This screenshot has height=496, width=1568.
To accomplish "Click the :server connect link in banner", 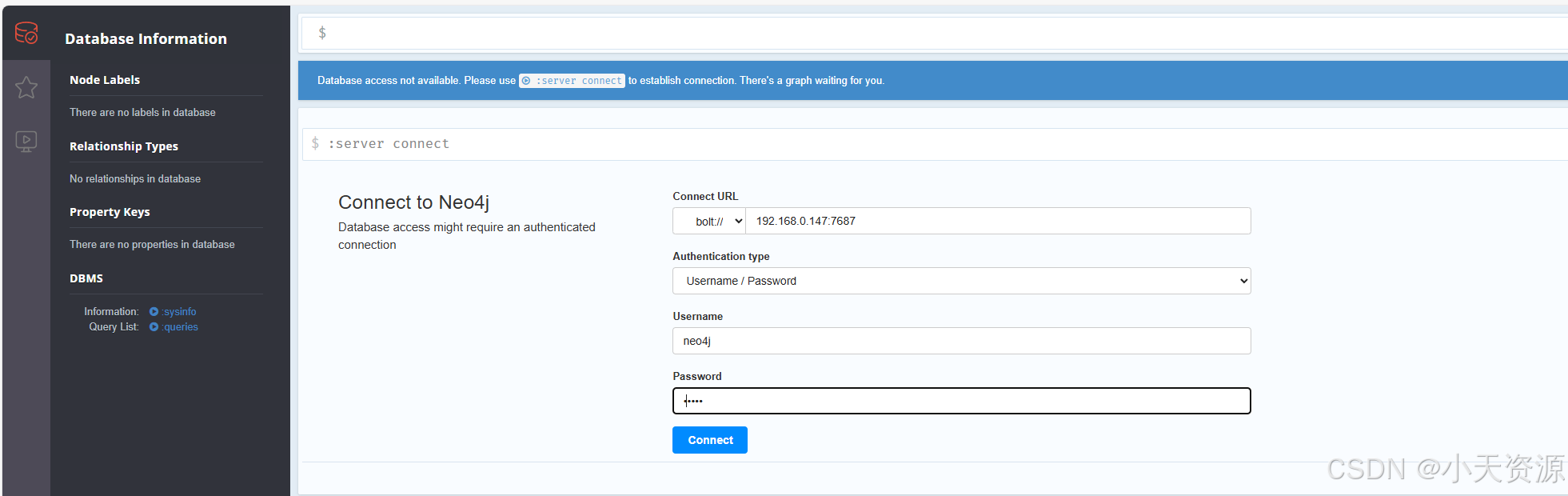I will point(573,81).
